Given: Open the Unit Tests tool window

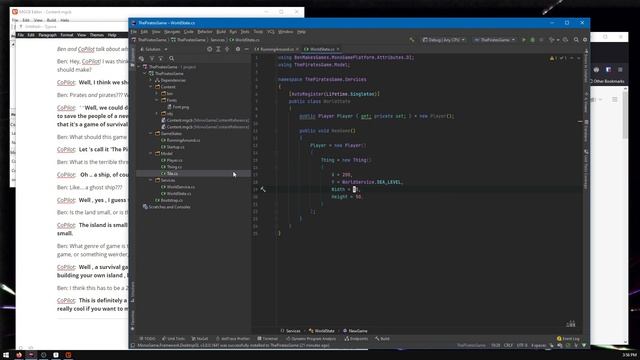Looking at the screenshot, I should coord(173,339).
